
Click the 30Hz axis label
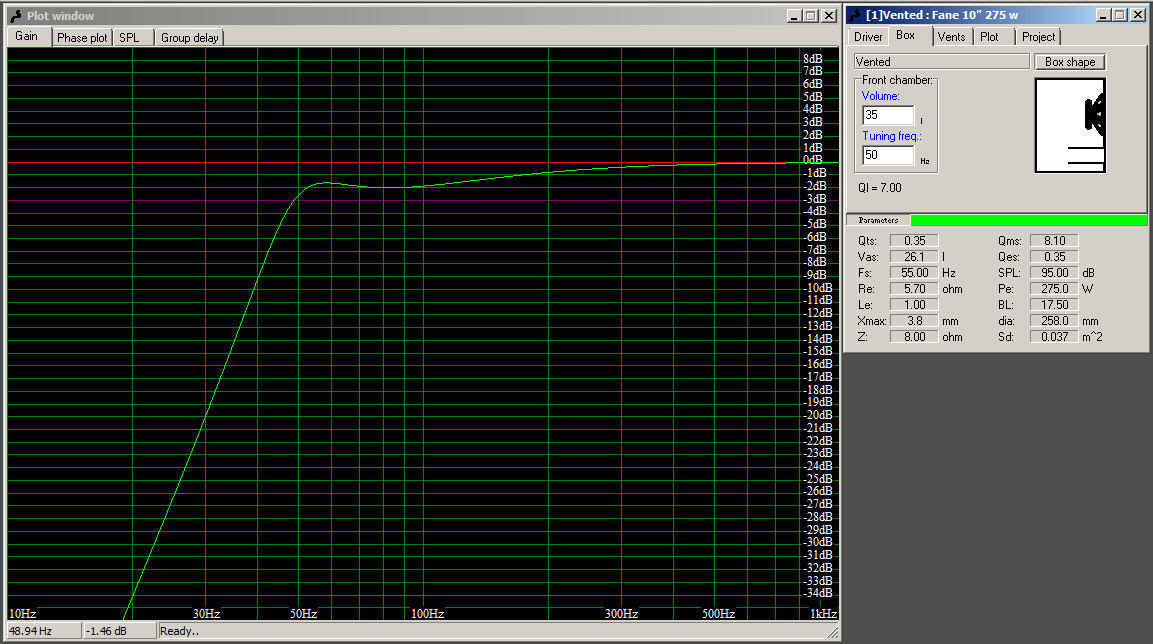(x=207, y=614)
